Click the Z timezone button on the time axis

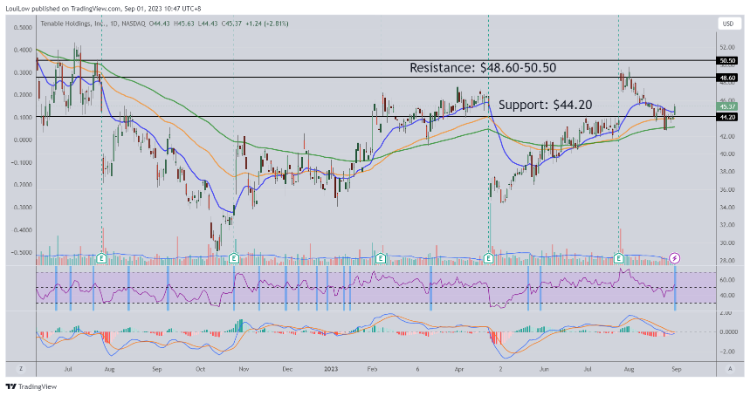click(21, 369)
